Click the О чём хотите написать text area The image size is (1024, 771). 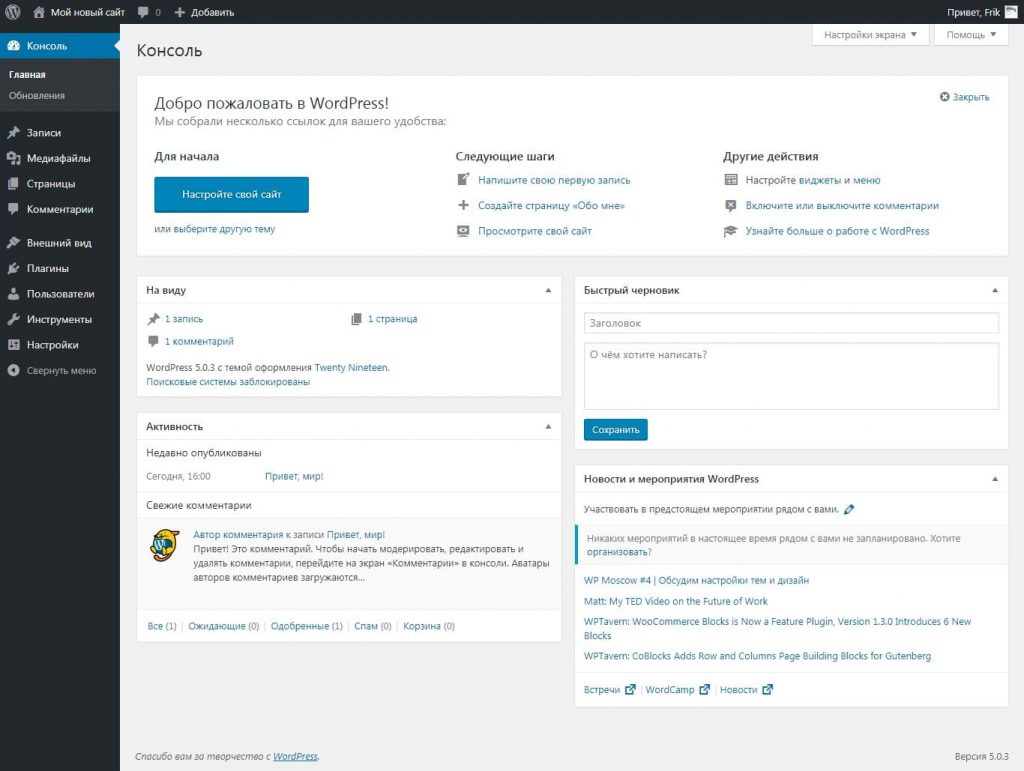coord(791,377)
